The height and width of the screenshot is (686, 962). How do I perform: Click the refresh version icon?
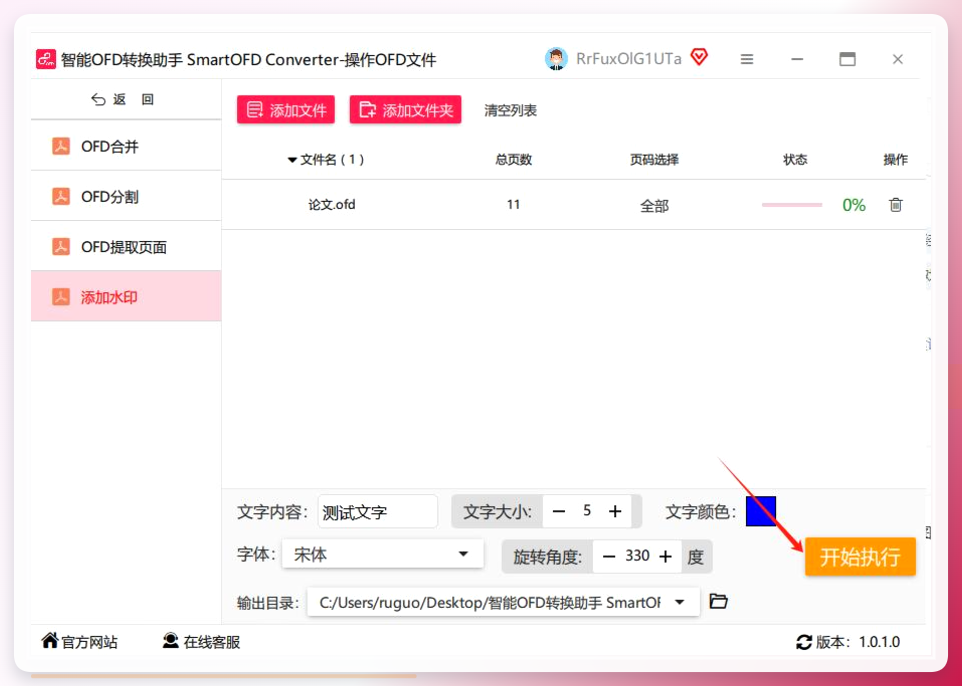804,642
